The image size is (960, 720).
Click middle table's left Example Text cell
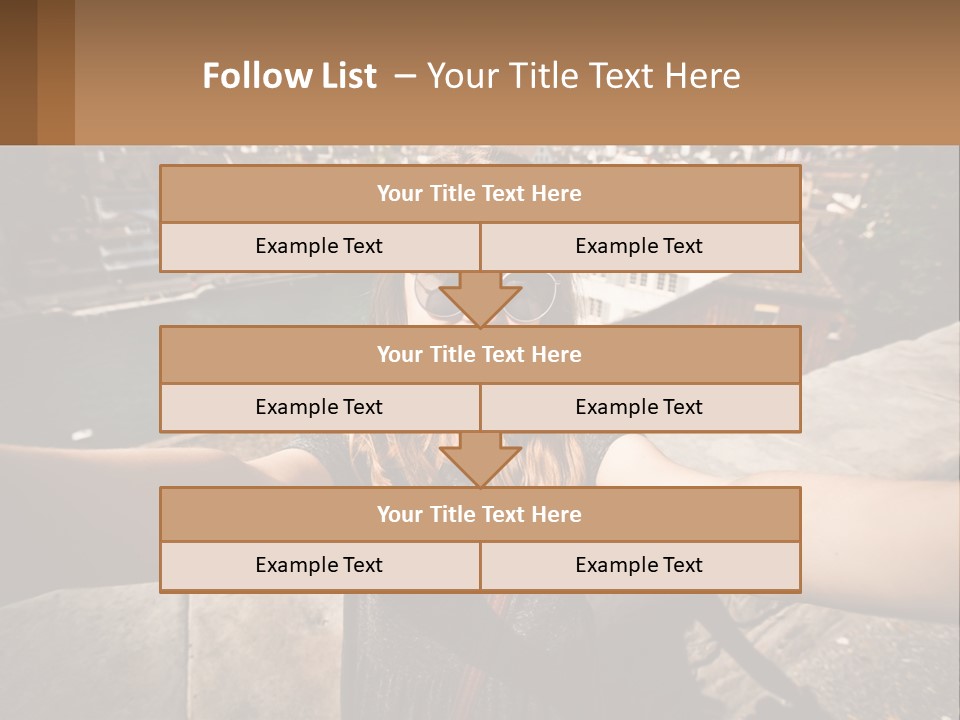click(319, 407)
